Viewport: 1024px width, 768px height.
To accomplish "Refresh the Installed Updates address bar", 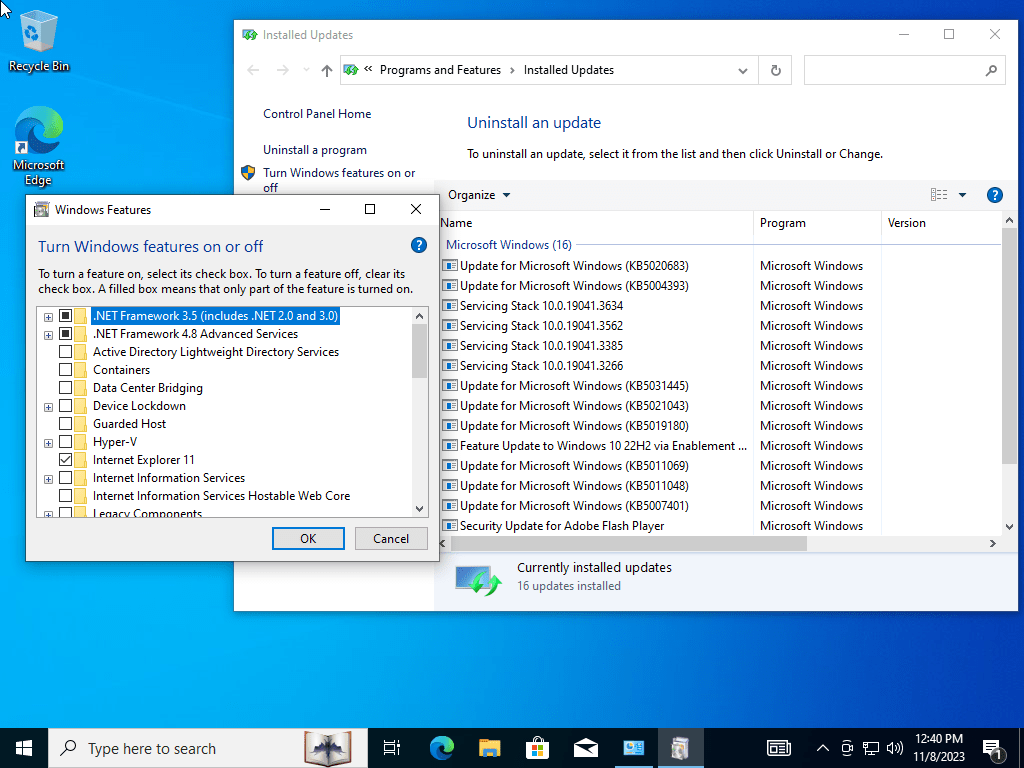I will tap(775, 70).
